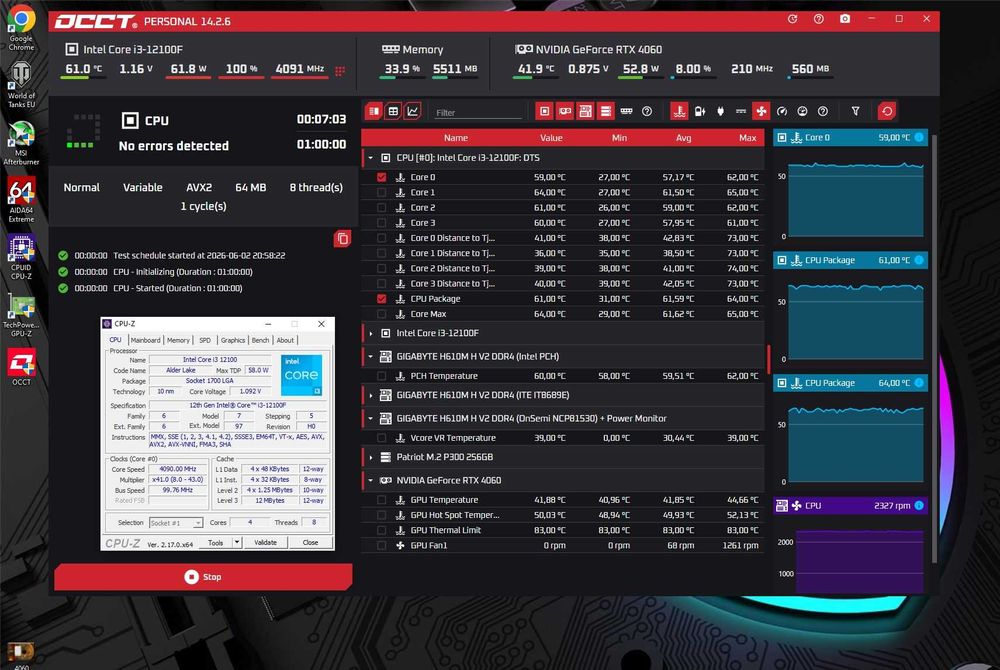Image resolution: width=1000 pixels, height=670 pixels.
Task: Collapse the OnSemi NCP81530 Power Monitor group
Action: click(371, 419)
